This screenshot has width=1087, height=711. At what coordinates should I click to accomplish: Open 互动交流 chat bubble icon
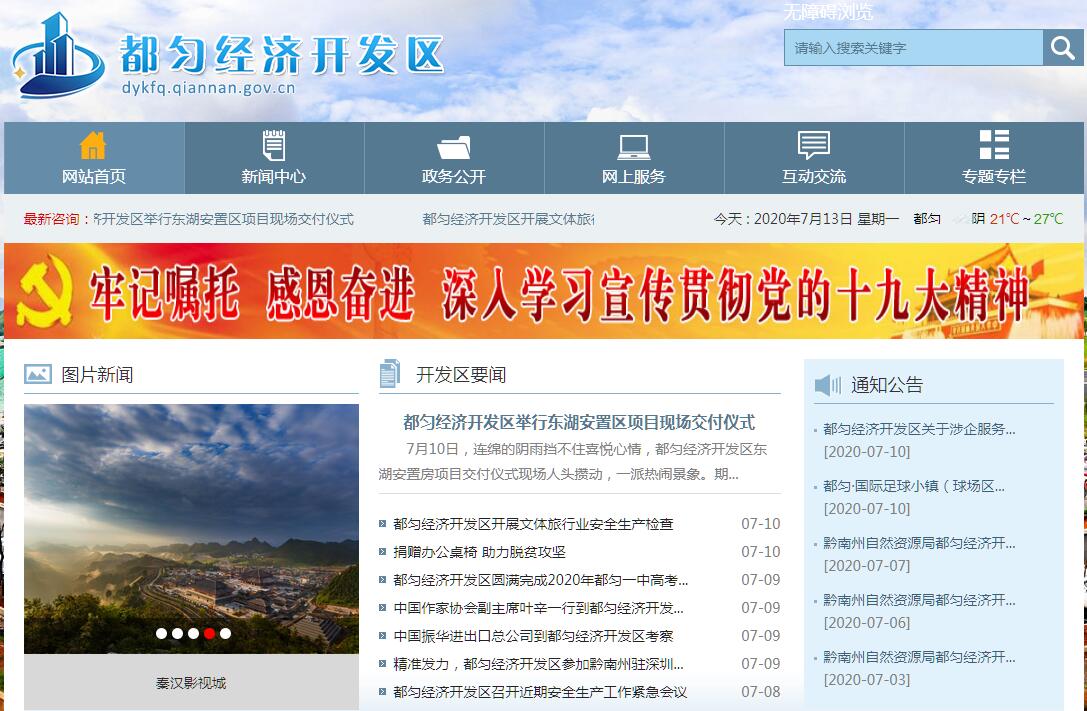(x=813, y=146)
